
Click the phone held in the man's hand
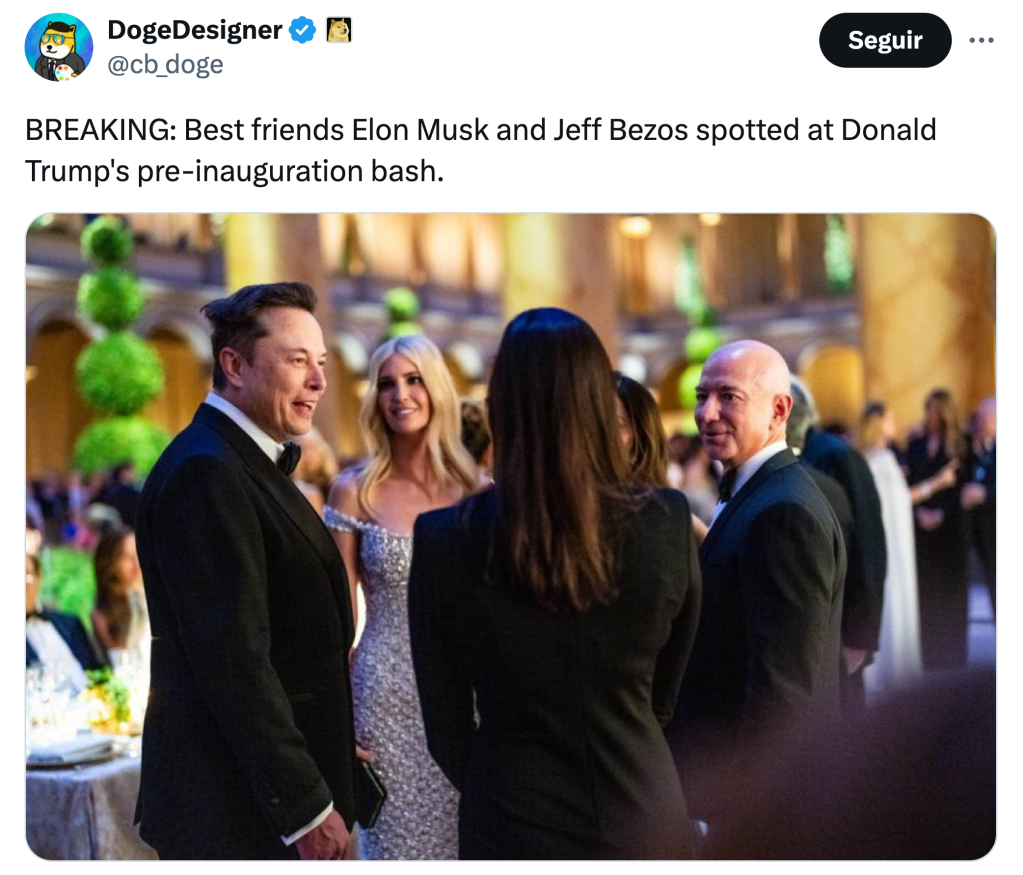click(372, 794)
